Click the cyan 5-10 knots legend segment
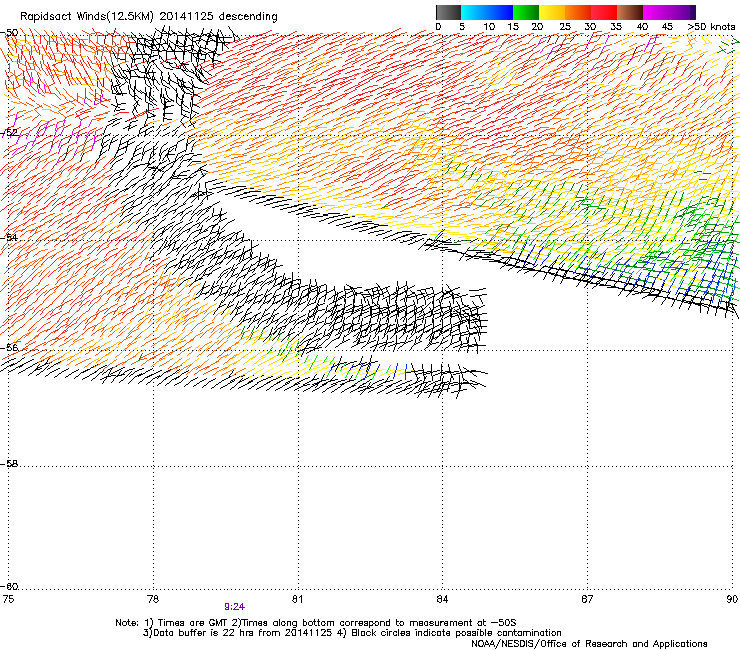The width and height of the screenshot is (740, 650). [474, 12]
